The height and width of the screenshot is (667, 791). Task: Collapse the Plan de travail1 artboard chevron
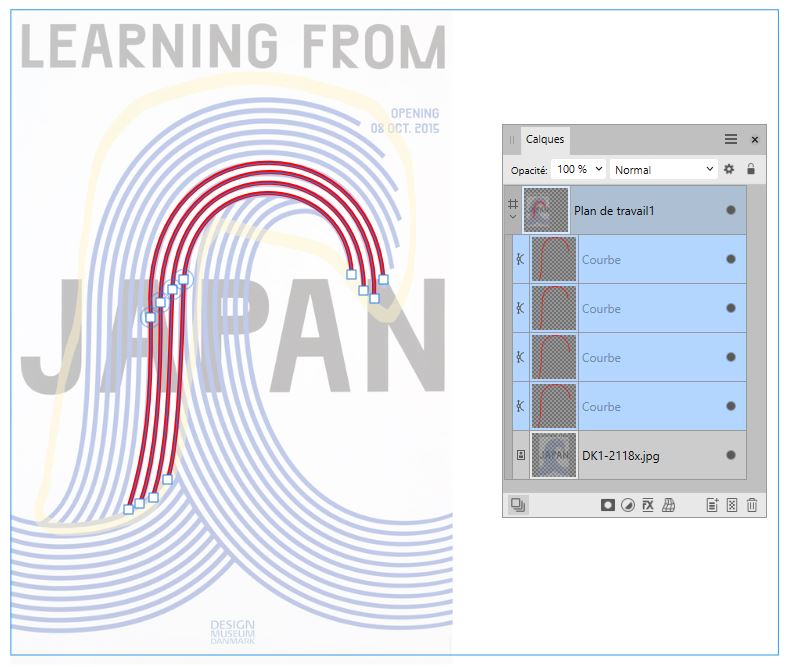click(513, 216)
